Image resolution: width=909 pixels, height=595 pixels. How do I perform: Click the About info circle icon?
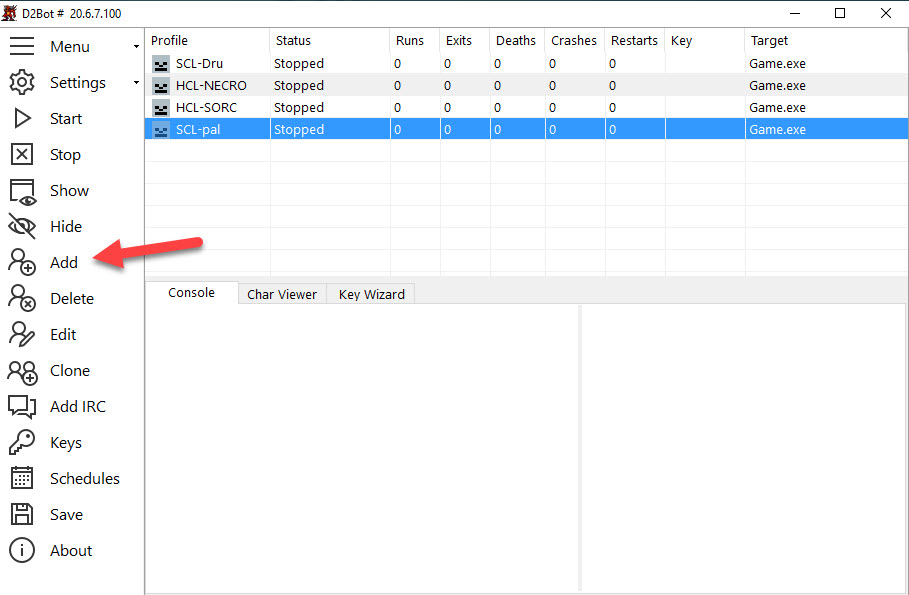coord(22,550)
